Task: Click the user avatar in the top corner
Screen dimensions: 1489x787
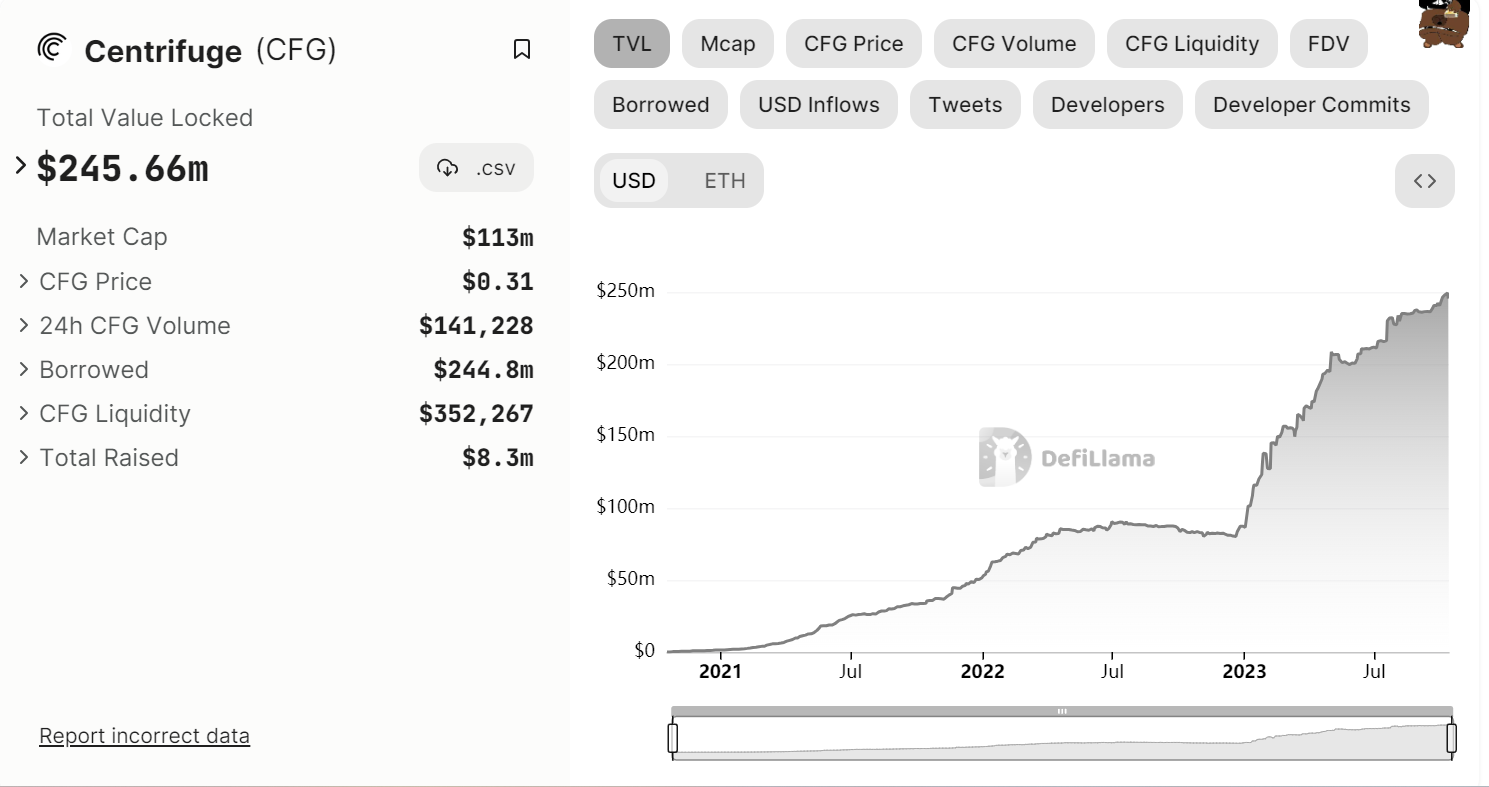Action: coord(1441,26)
